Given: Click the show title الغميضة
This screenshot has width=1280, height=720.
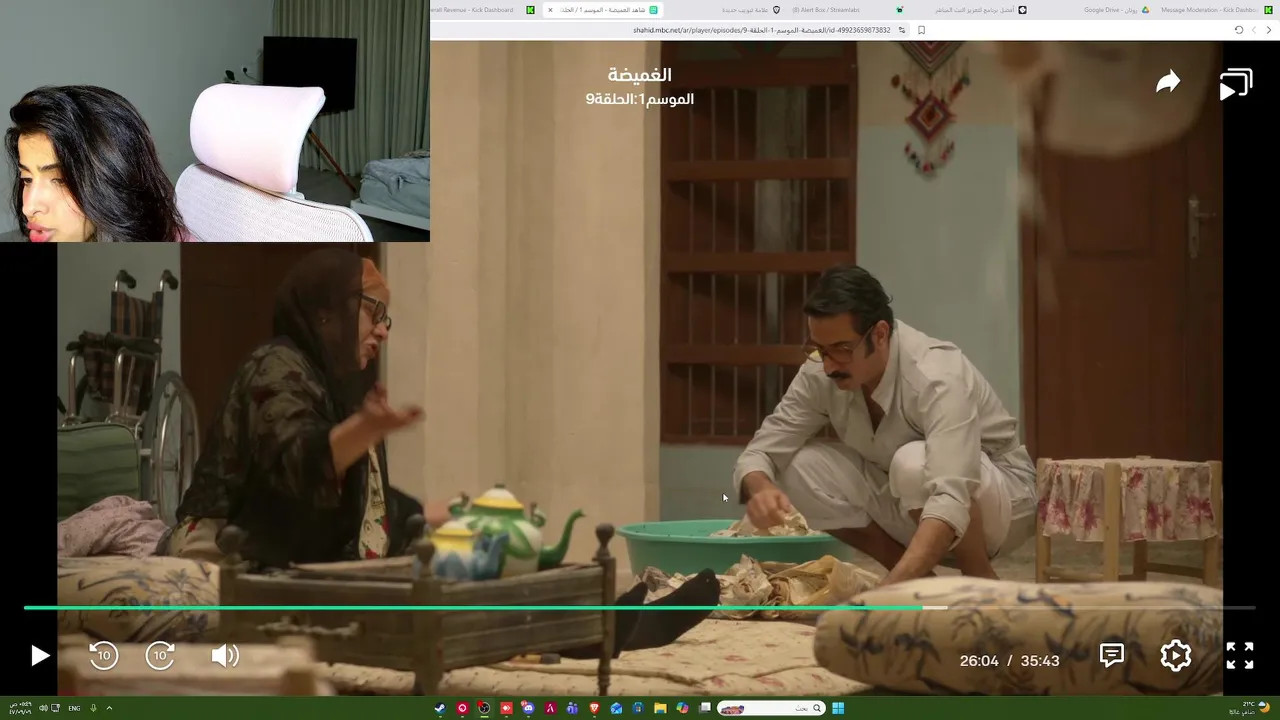Looking at the screenshot, I should pyautogui.click(x=640, y=75).
